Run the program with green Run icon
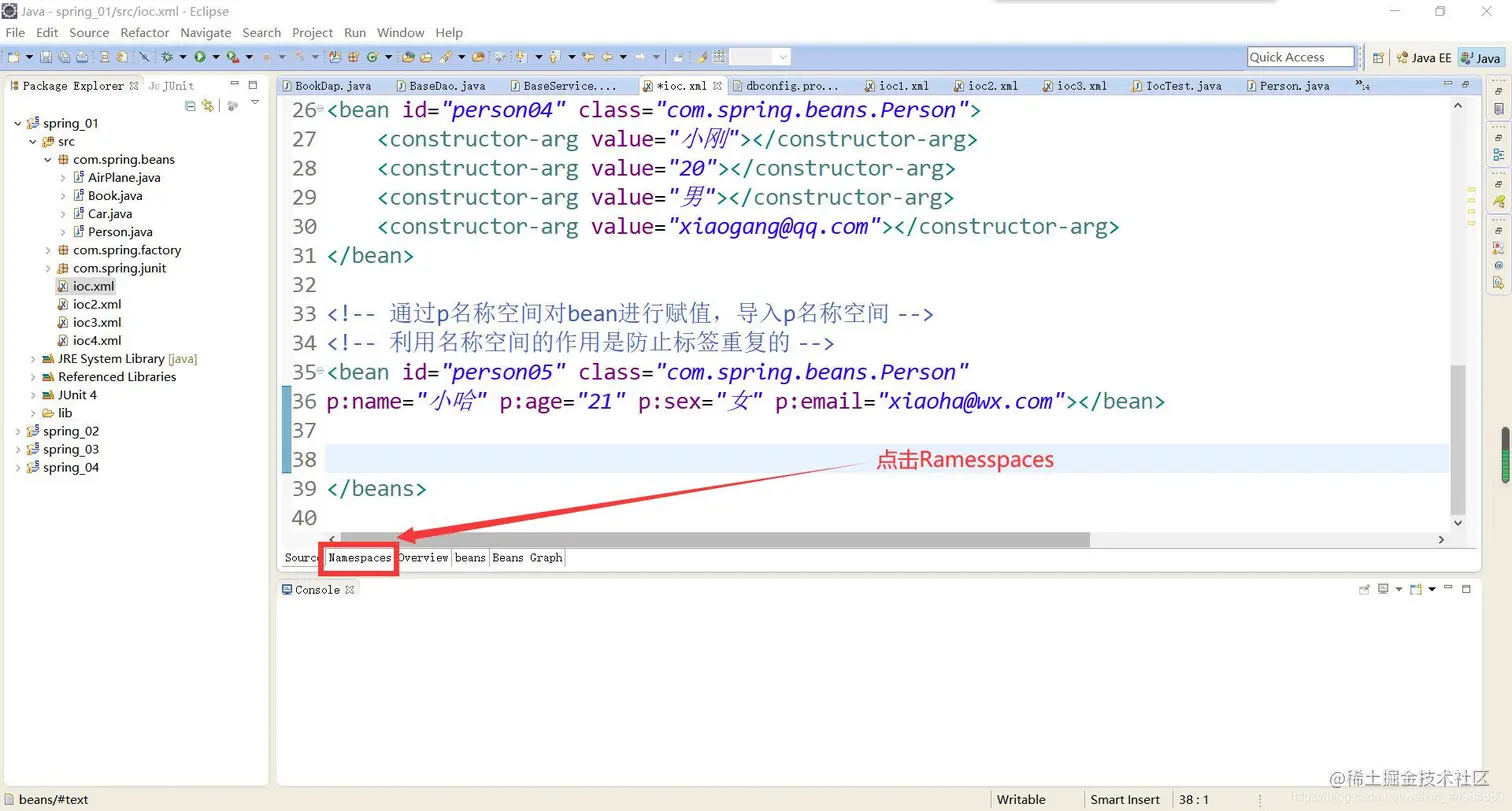Image resolution: width=1512 pixels, height=811 pixels. coord(200,57)
